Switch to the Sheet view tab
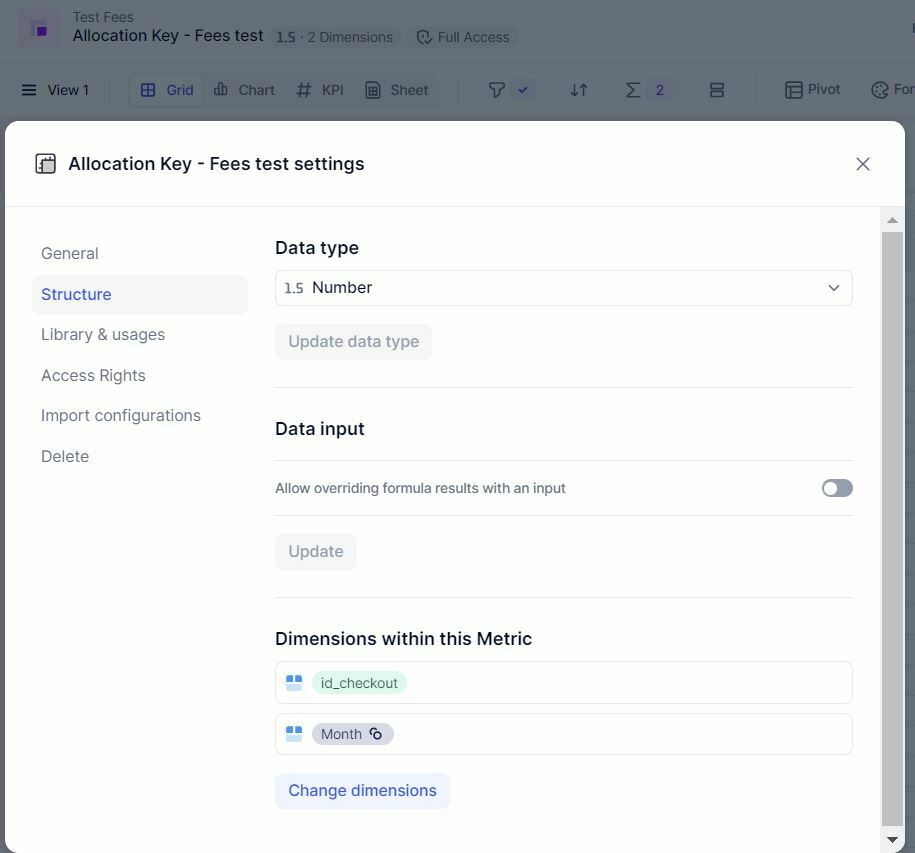This screenshot has width=915, height=853. 397,90
